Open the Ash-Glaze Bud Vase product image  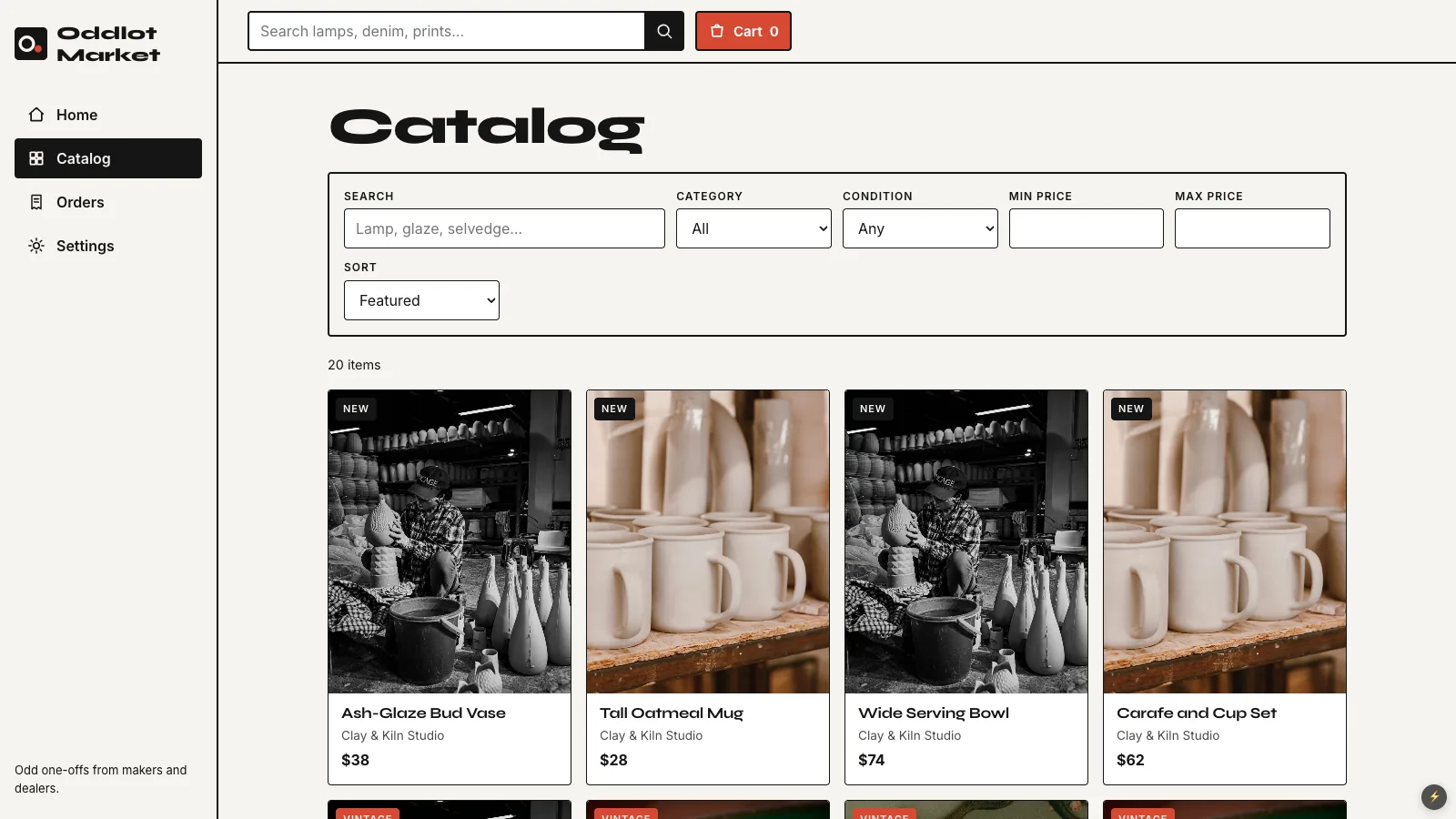click(x=450, y=541)
